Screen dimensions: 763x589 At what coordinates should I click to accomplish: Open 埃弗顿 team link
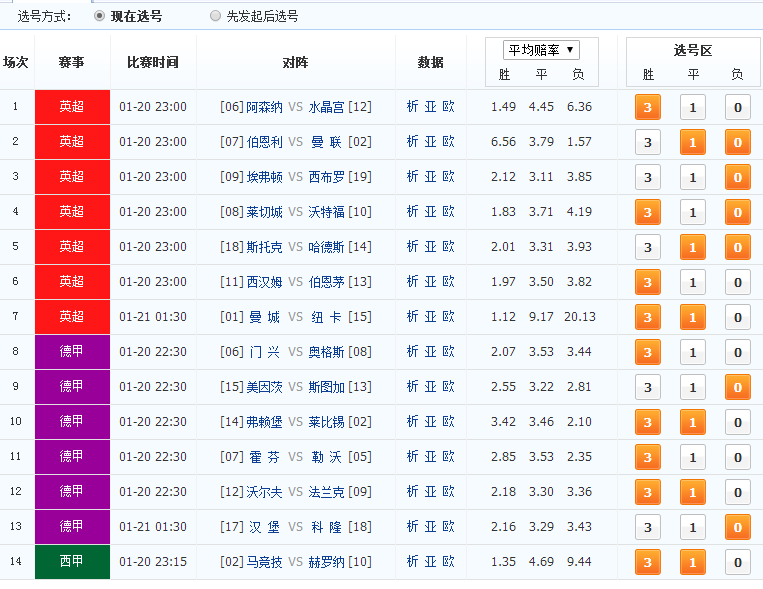click(x=264, y=177)
